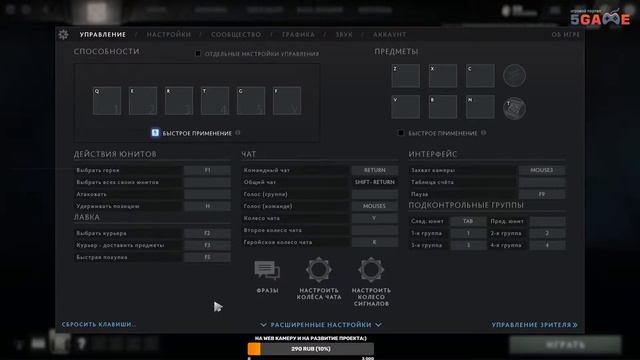Image resolution: width=640 pixels, height=360 pixels.
Task: Rebind 1-я группа key field
Action: (x=468, y=233)
